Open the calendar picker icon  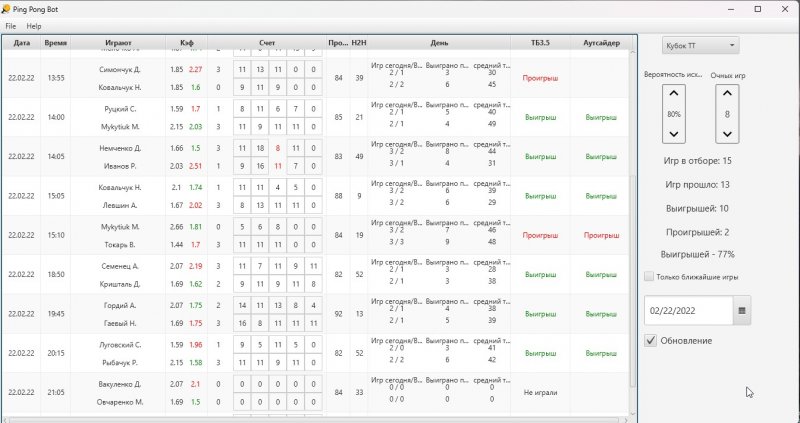(742, 311)
